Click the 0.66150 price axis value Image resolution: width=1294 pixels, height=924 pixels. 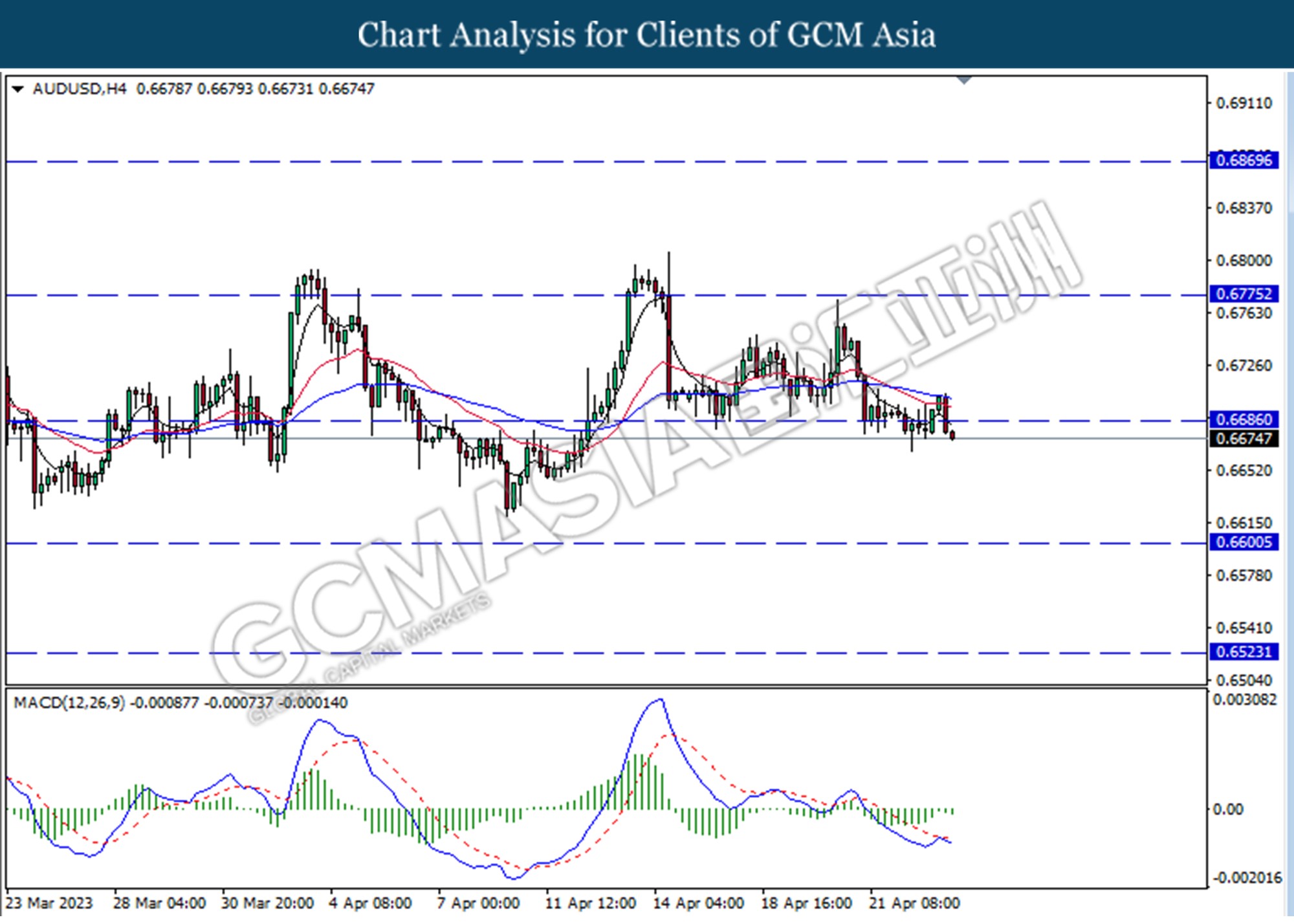click(1244, 523)
